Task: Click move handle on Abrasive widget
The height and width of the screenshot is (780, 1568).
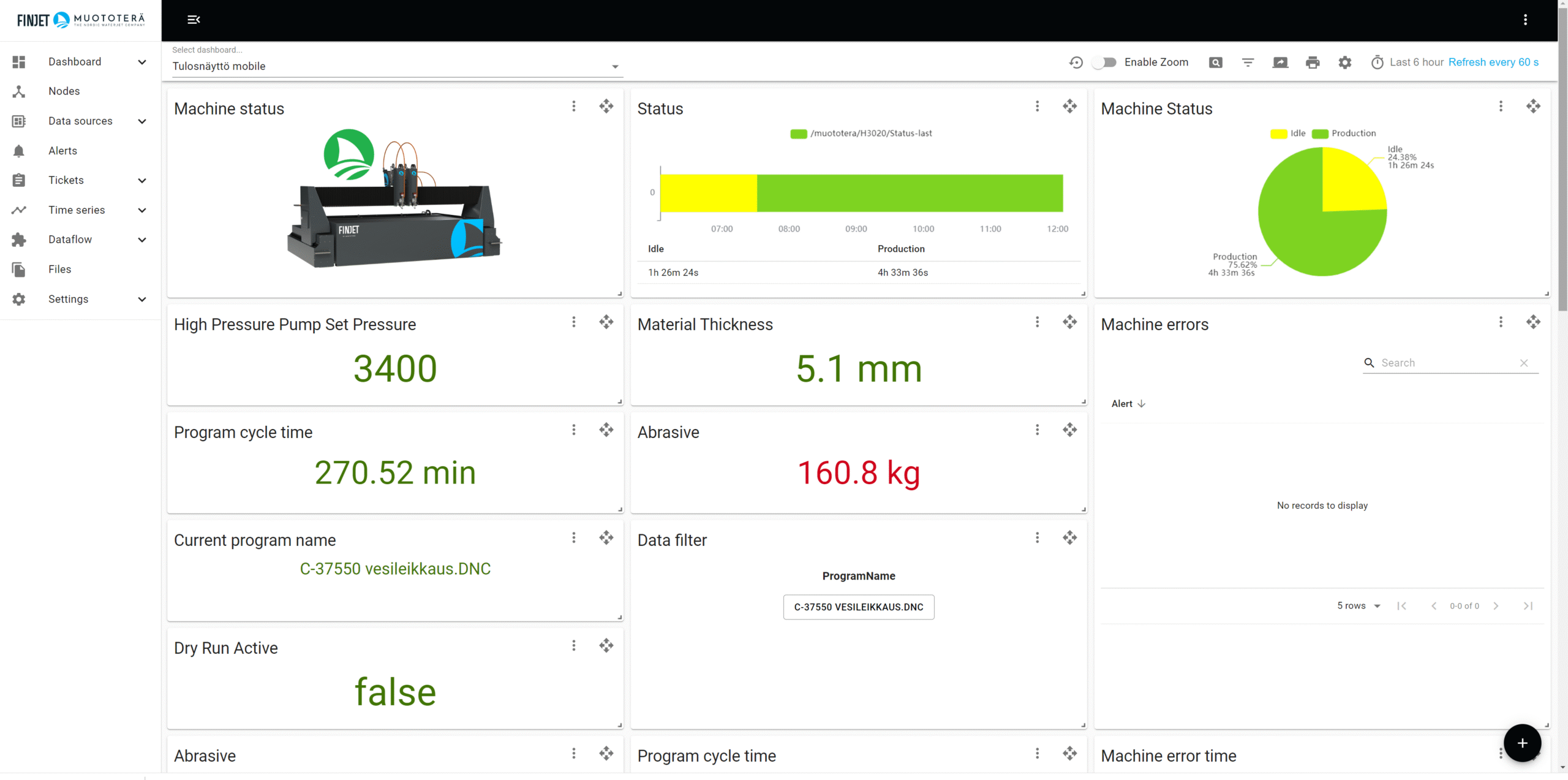Action: tap(1069, 430)
